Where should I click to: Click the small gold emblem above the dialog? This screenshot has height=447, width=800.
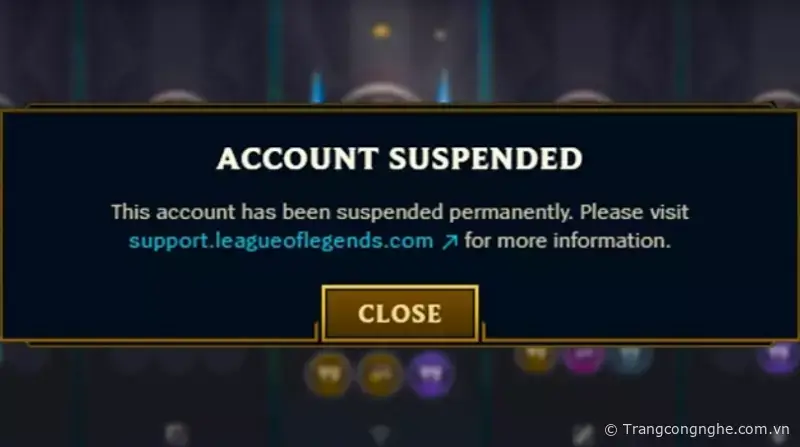point(381,31)
